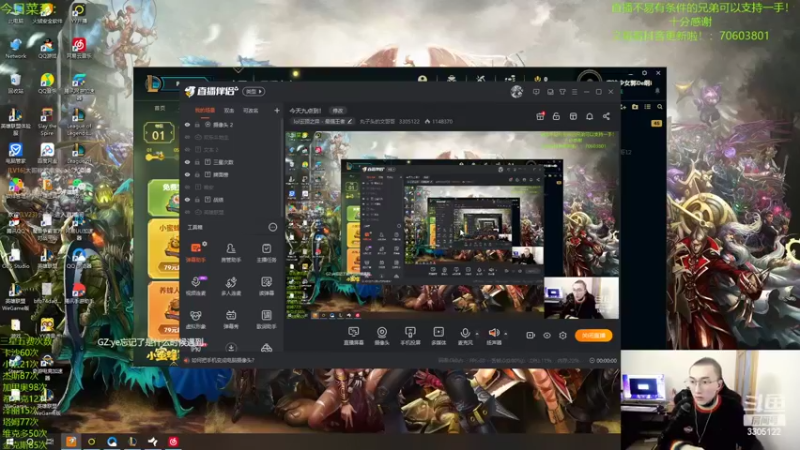Click the lol云顶之弈 category label
This screenshot has width=800, height=450.
click(320, 121)
